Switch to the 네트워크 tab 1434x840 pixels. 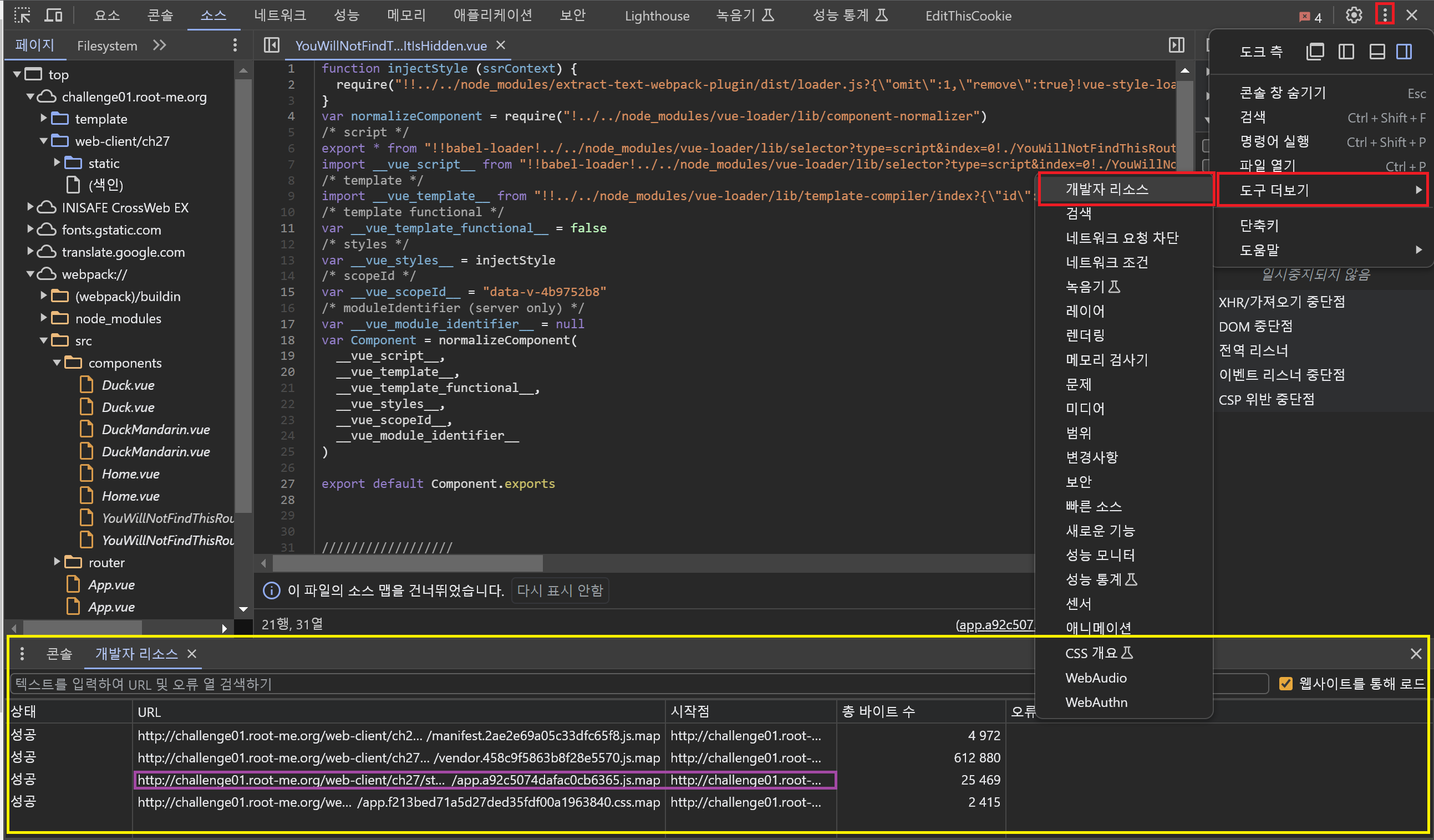(x=280, y=16)
